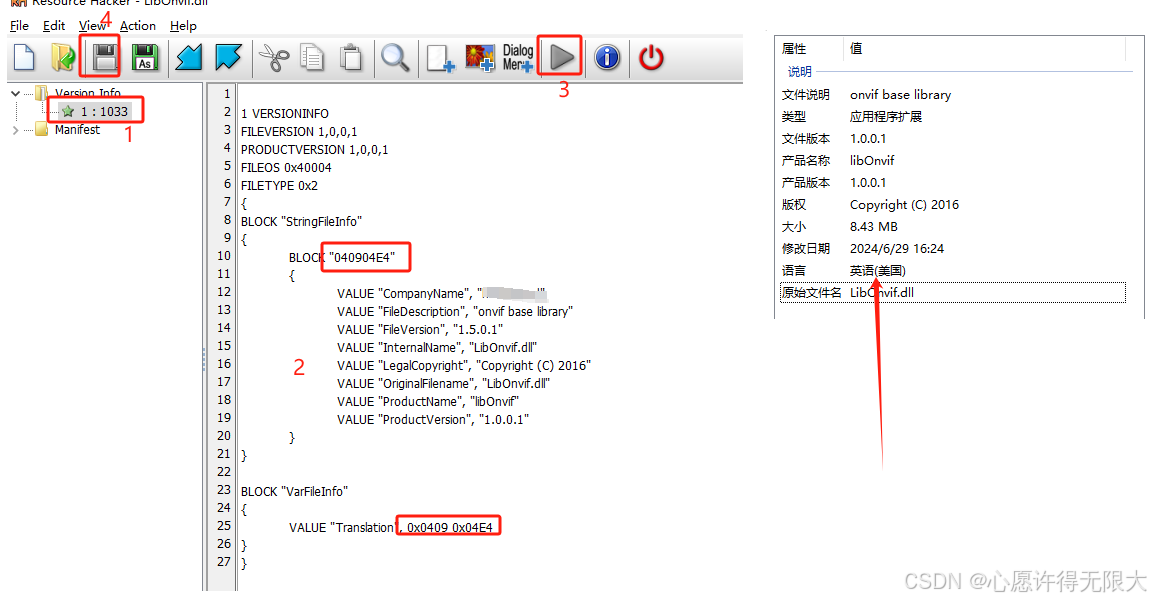The width and height of the screenshot is (1151, 601).
Task: Copy using the pages icon
Action: [313, 57]
